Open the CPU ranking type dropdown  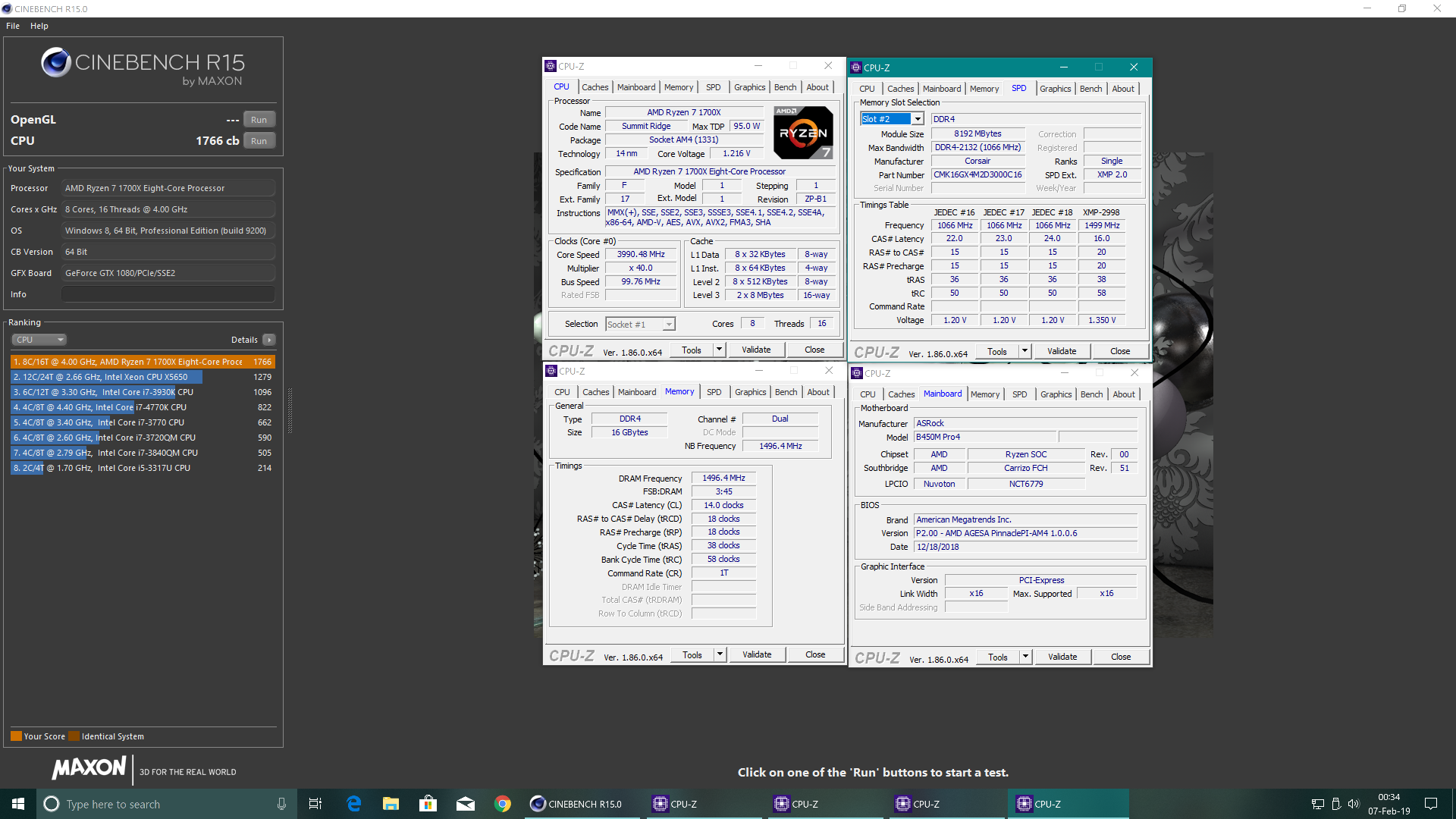(39, 340)
